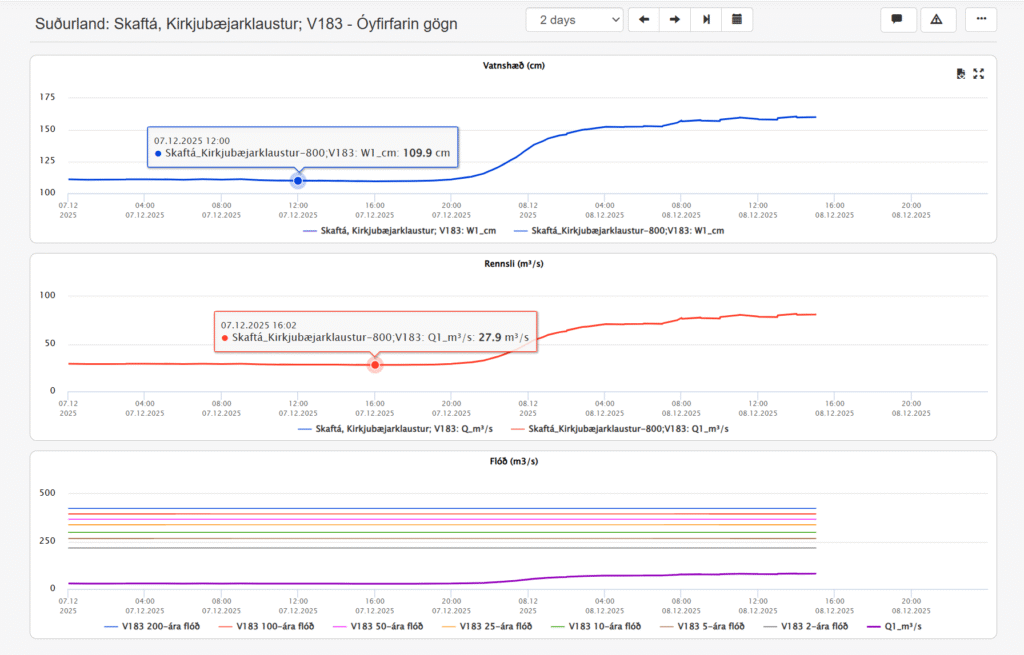Screen dimensions: 1024x655
Task: Click the blue data point at 12:00
Action: point(298,180)
